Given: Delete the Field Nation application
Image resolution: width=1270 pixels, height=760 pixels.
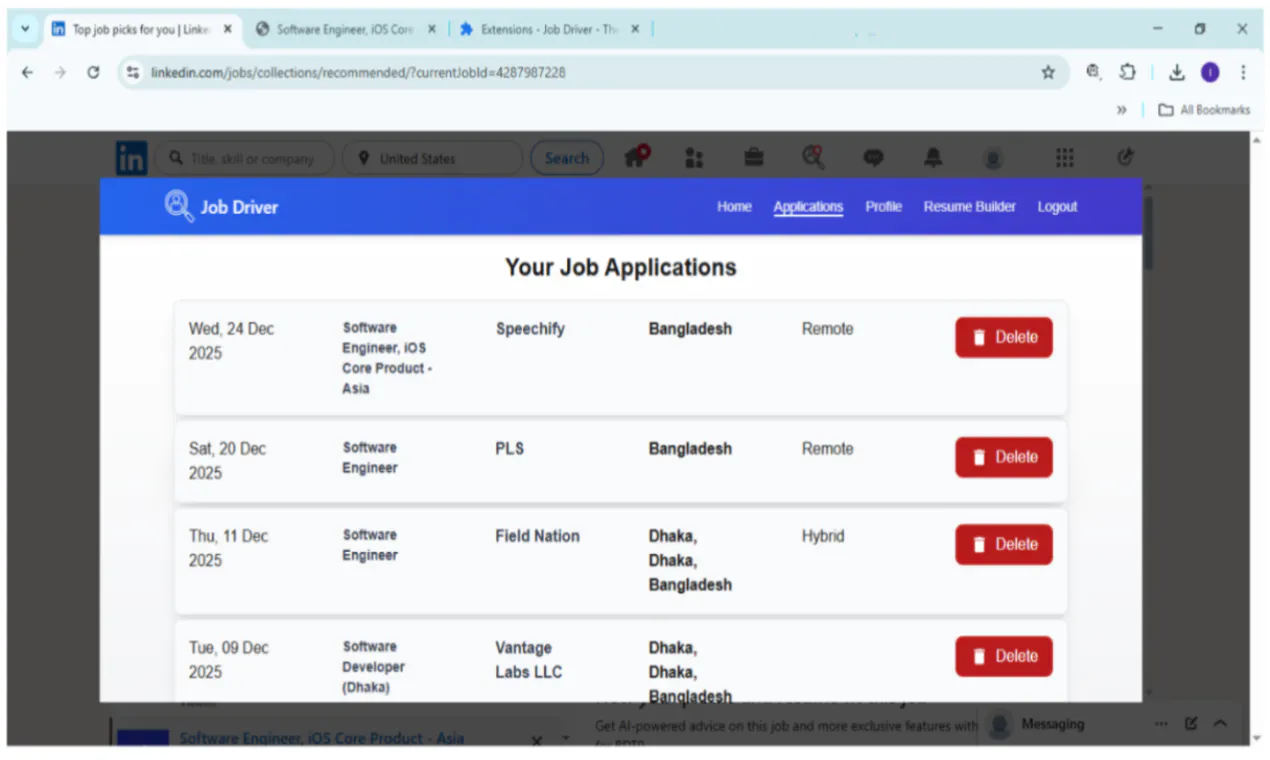Looking at the screenshot, I should (x=1004, y=544).
